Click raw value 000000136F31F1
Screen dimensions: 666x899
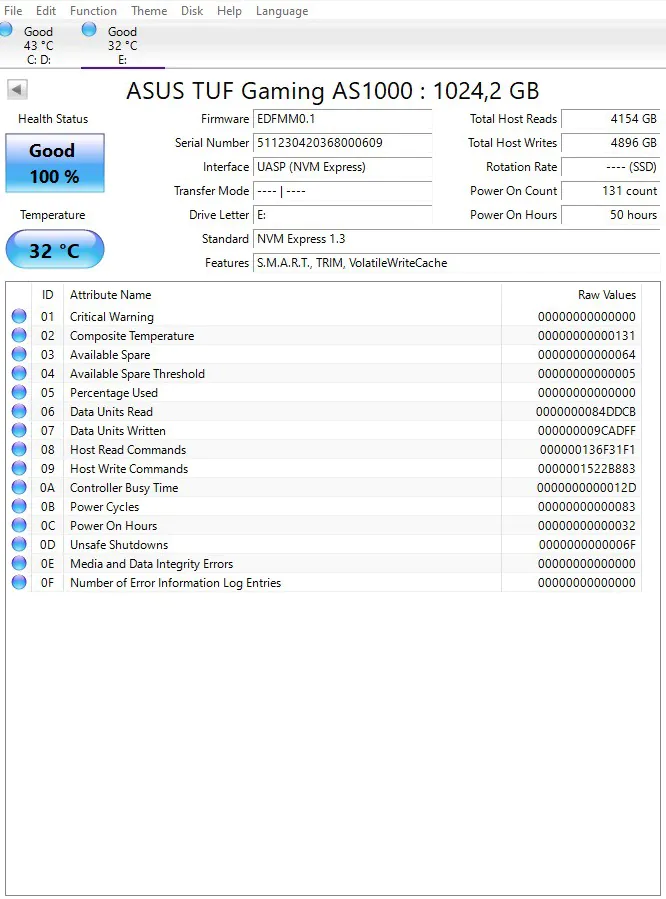(587, 450)
